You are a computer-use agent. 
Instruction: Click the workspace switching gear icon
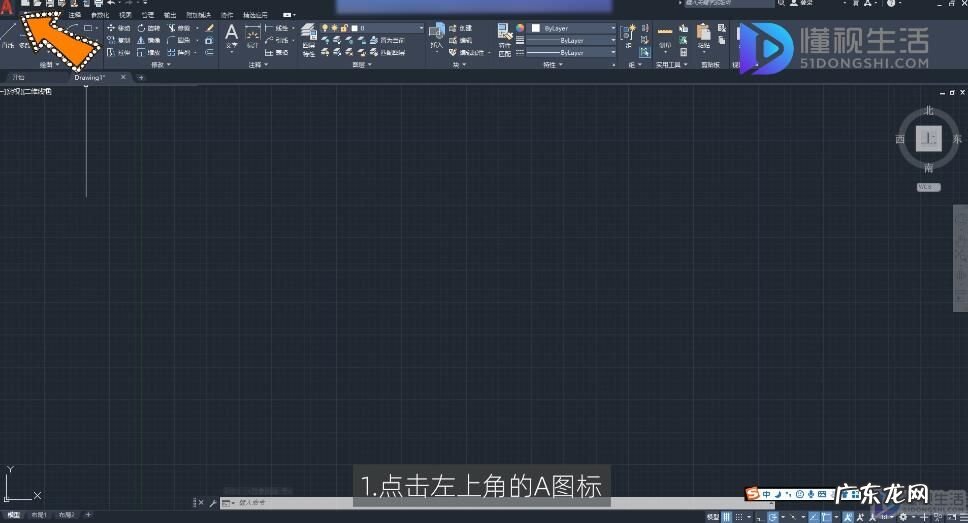click(x=903, y=517)
